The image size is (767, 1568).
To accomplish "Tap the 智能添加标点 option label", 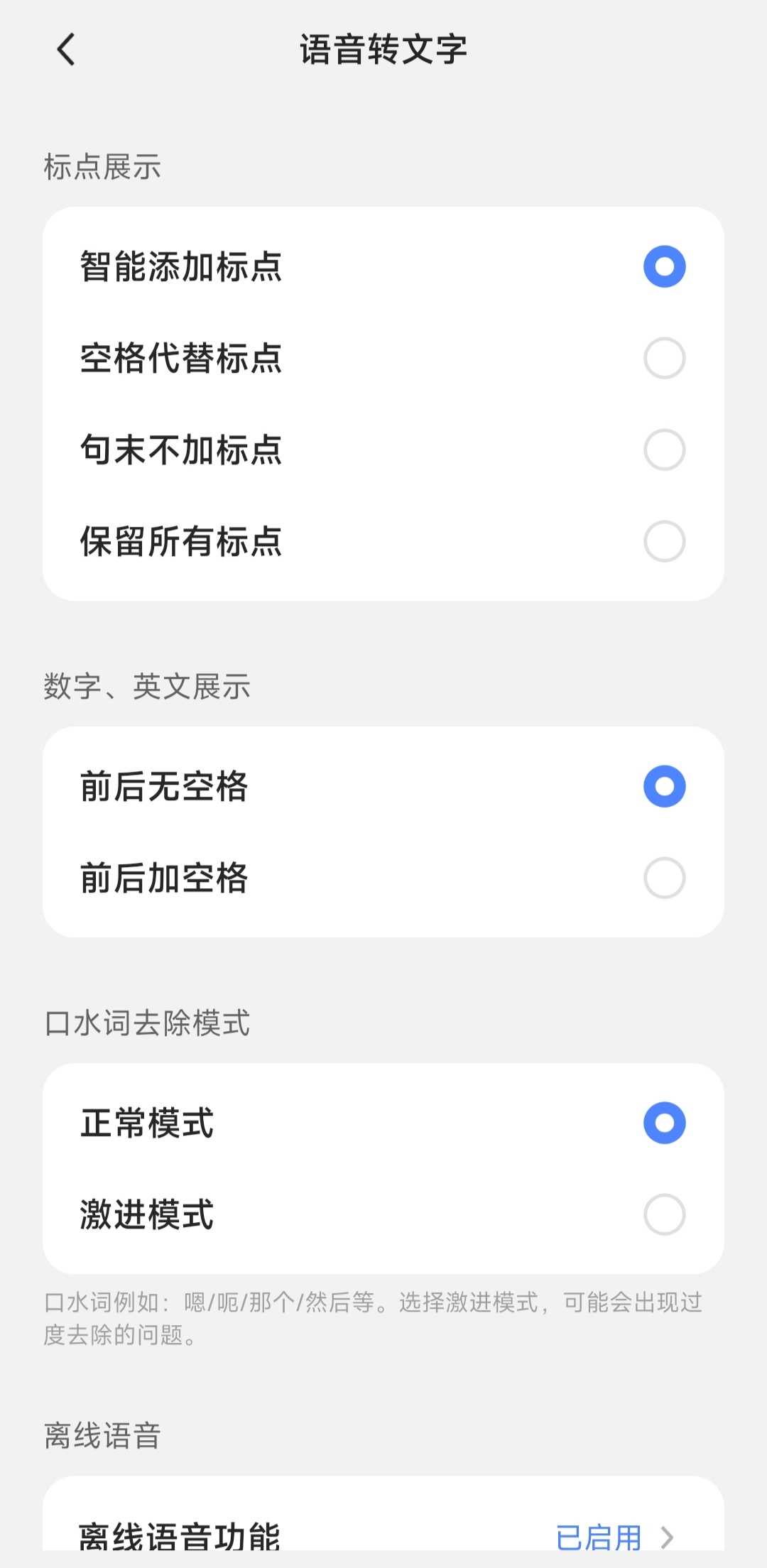I will pyautogui.click(x=181, y=267).
